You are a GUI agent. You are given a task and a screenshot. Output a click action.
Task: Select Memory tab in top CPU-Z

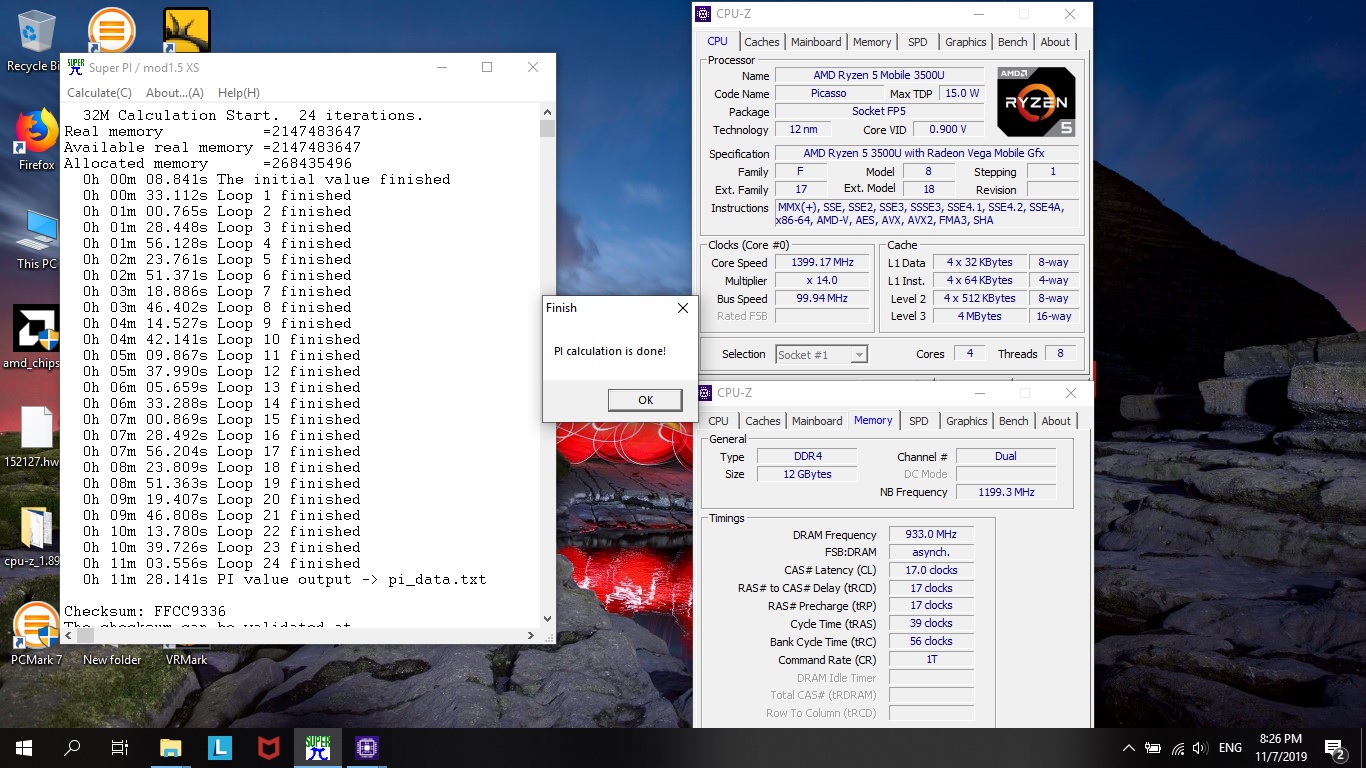(x=872, y=42)
